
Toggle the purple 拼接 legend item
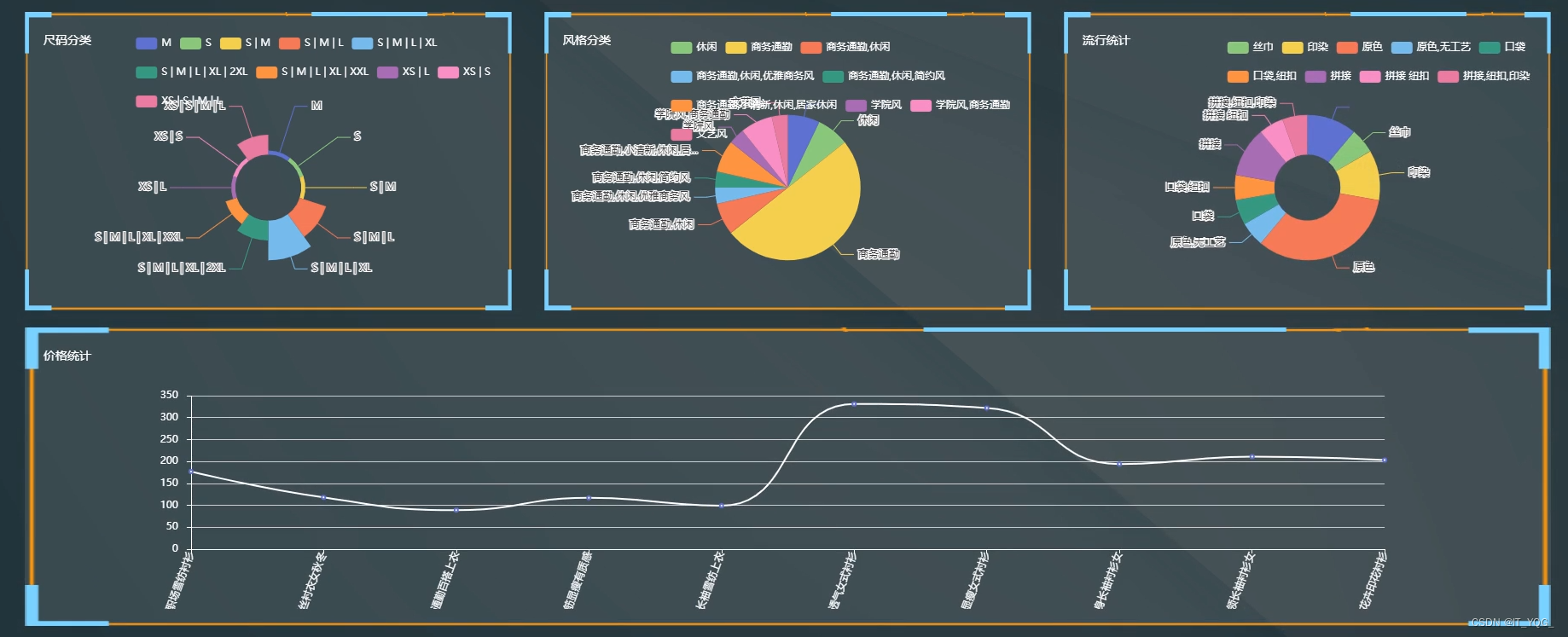point(1327,76)
